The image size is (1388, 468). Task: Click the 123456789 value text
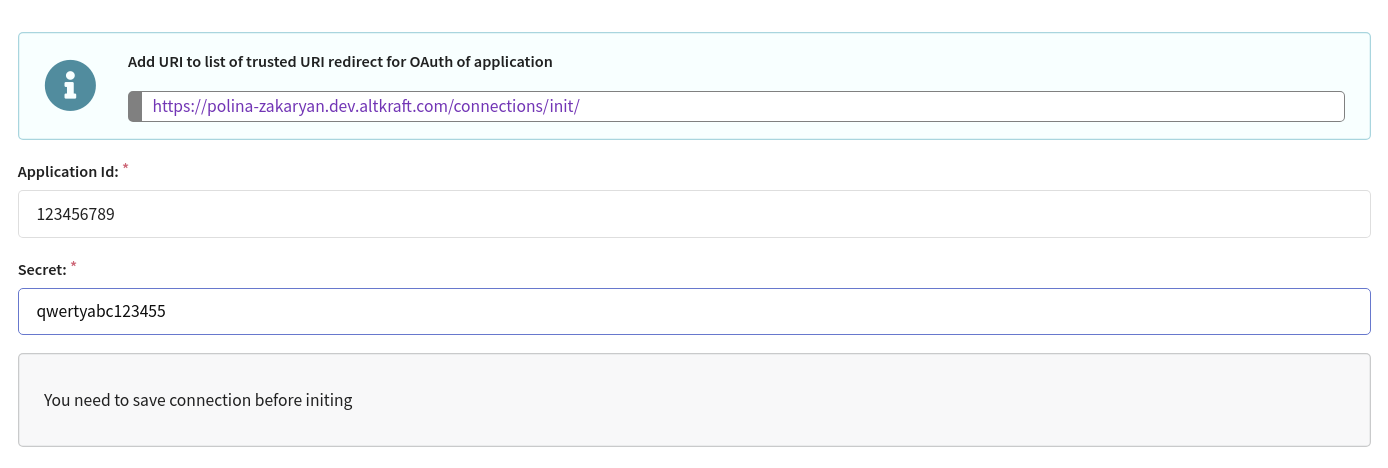[x=76, y=214]
